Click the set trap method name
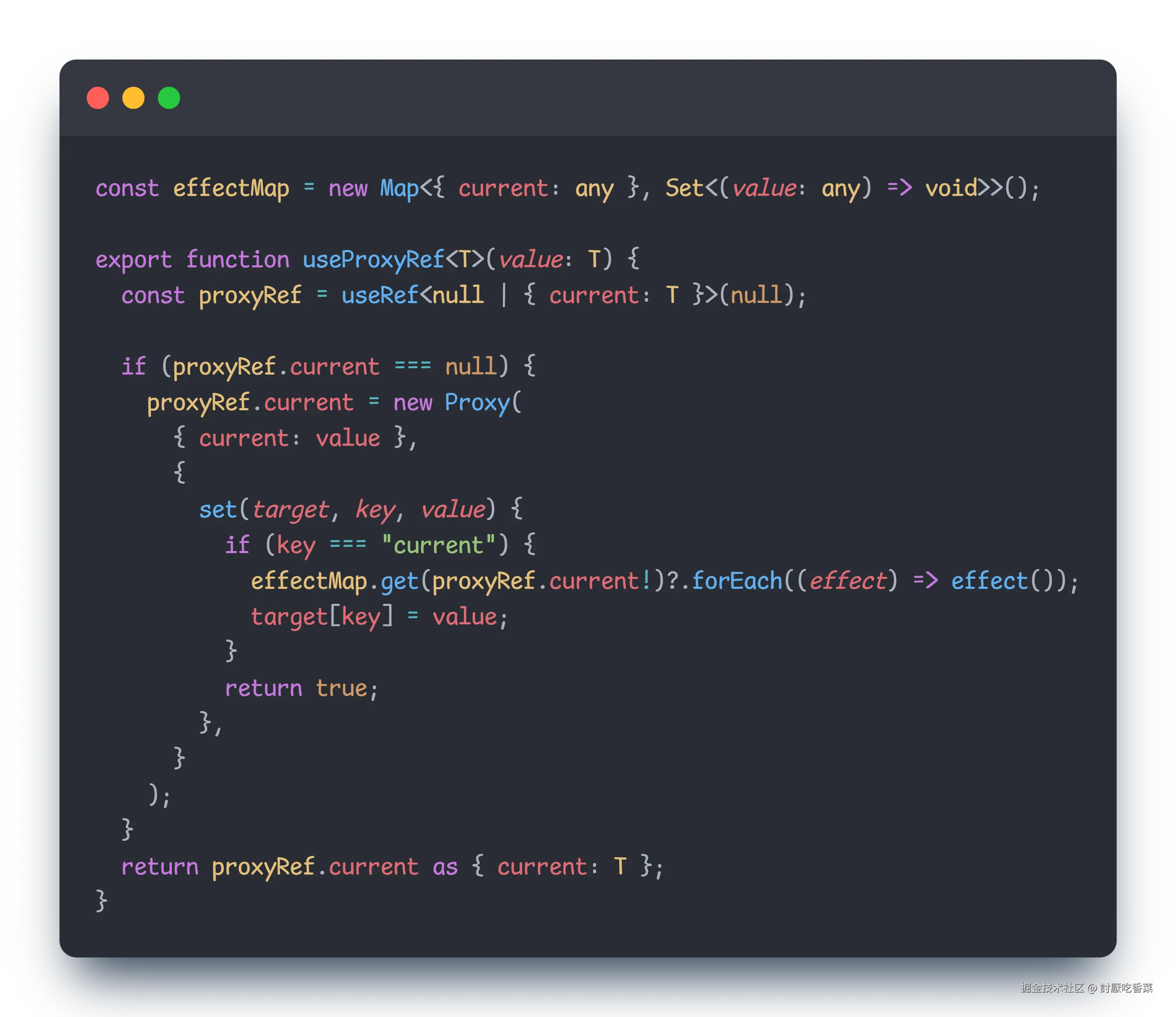This screenshot has height=1017, width=1176. coord(217,510)
